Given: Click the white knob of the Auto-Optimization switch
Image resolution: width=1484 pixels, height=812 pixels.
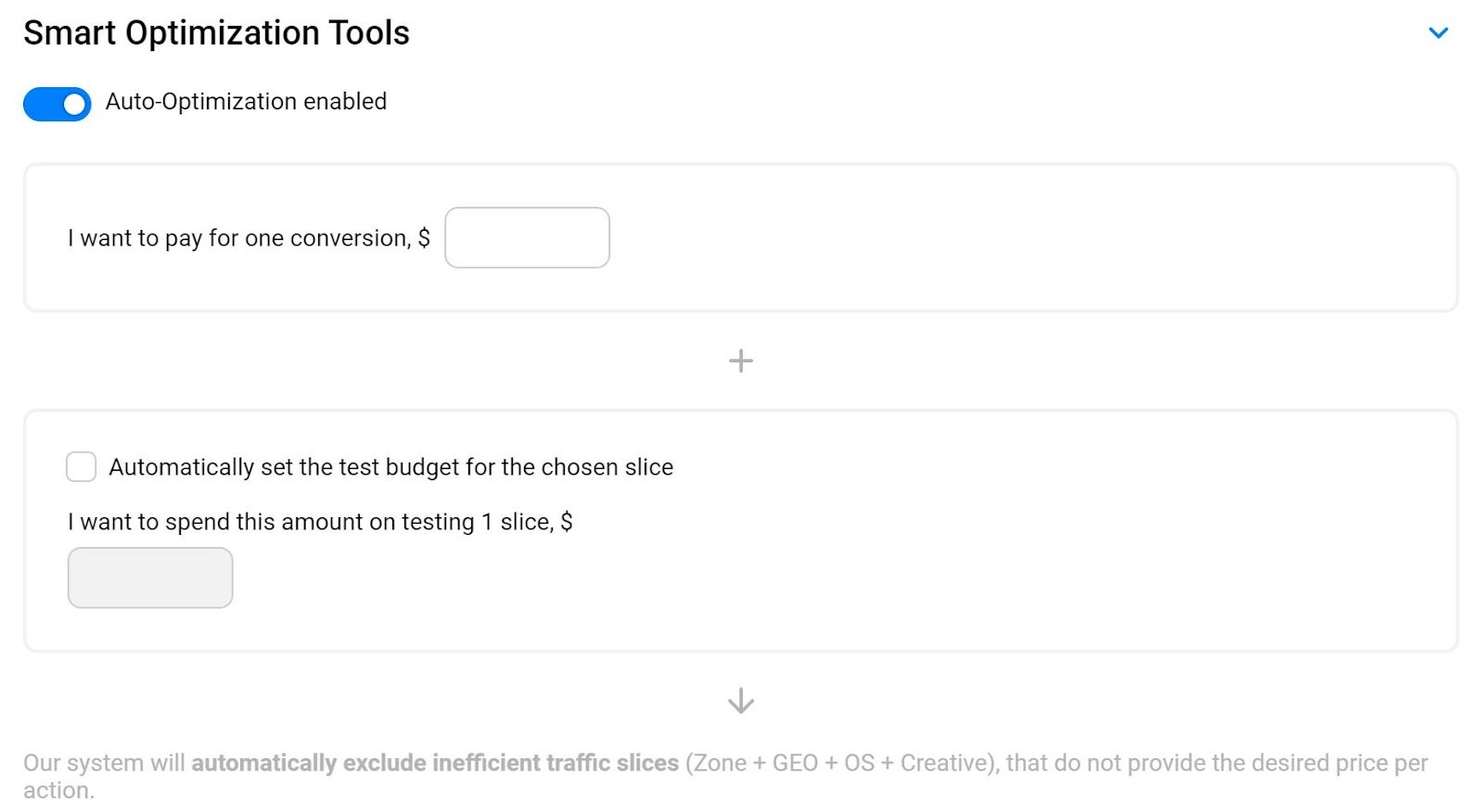Looking at the screenshot, I should click(x=75, y=105).
